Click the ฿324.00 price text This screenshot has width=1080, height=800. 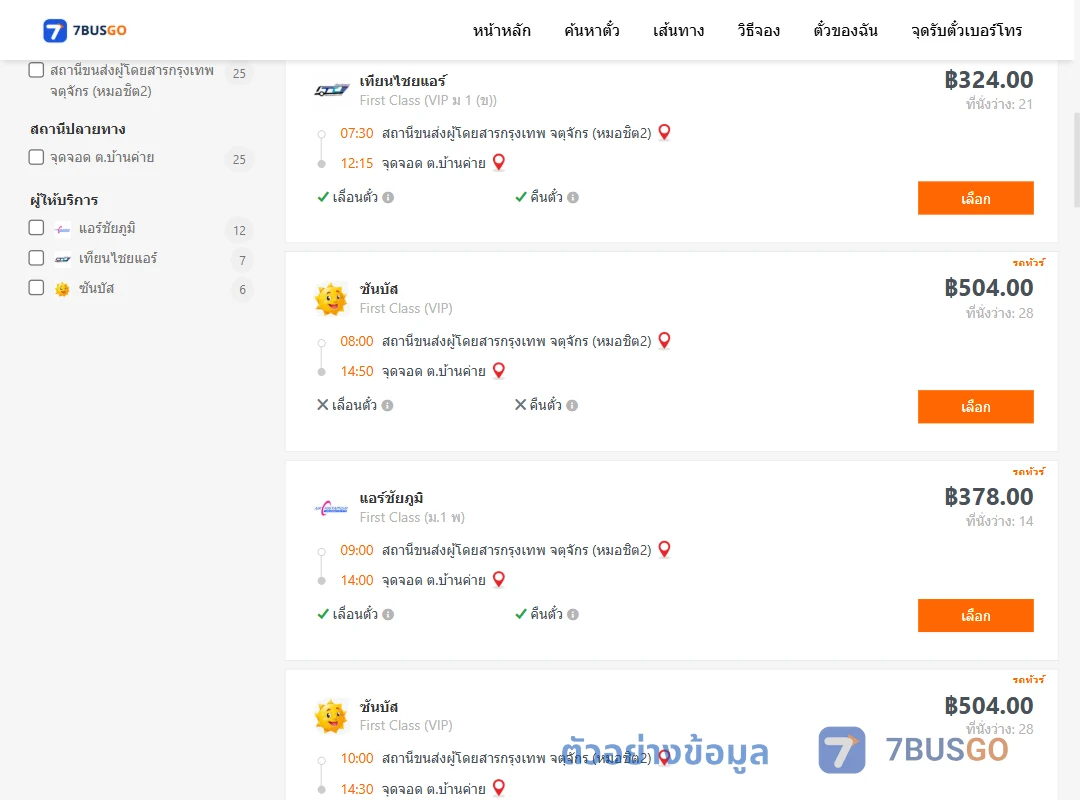988,80
